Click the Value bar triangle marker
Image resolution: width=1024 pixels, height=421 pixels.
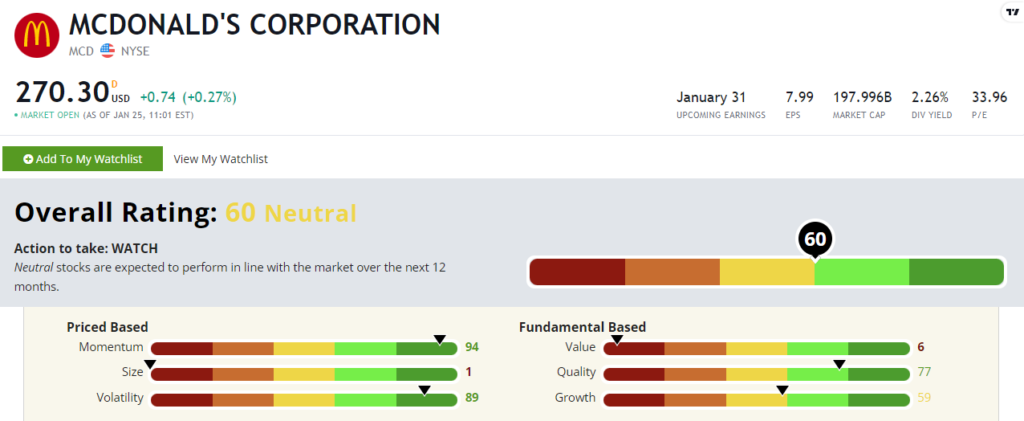(x=616, y=339)
